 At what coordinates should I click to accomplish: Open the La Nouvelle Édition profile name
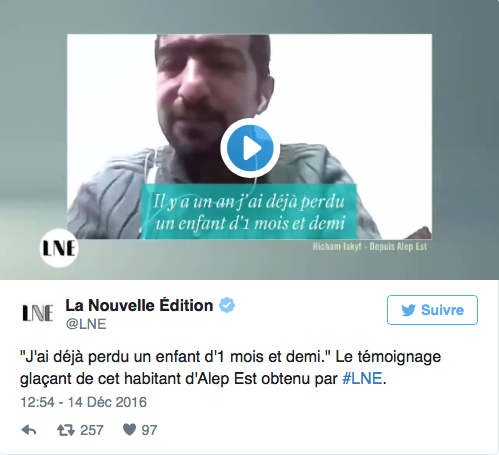click(x=139, y=305)
